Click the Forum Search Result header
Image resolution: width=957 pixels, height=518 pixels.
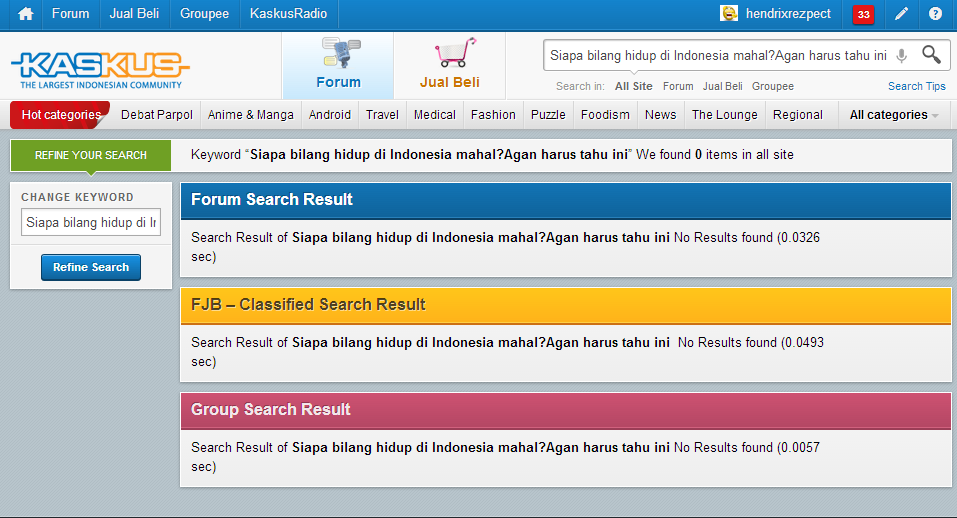[x=565, y=200]
